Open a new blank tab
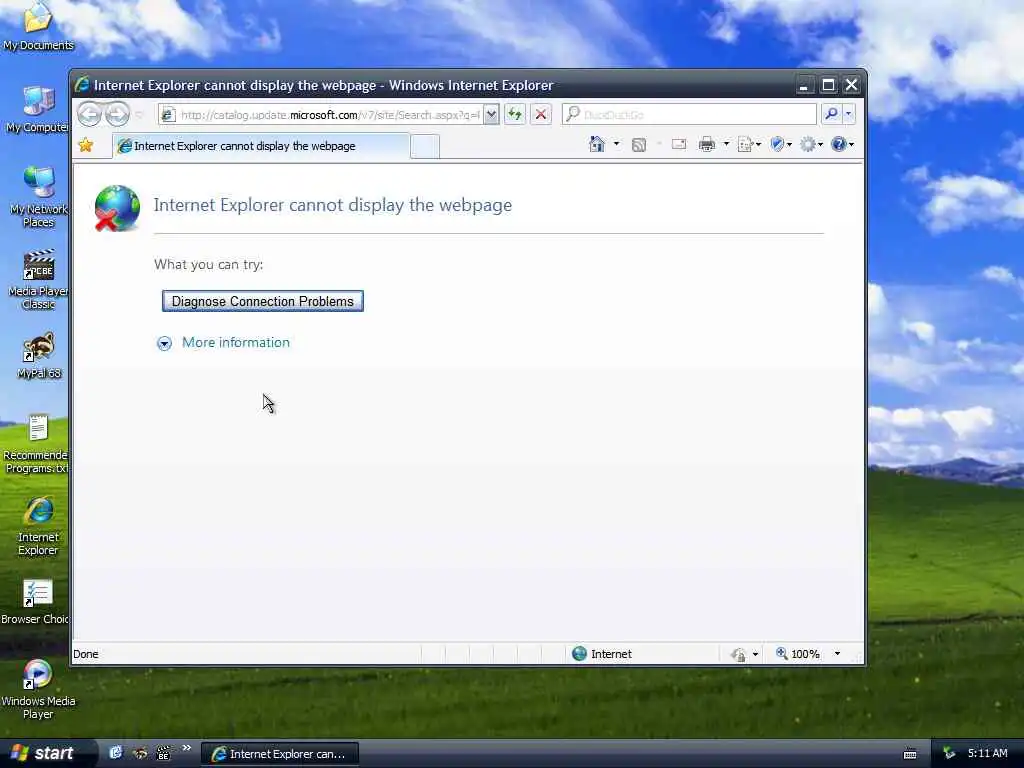This screenshot has width=1024, height=768. 424,146
